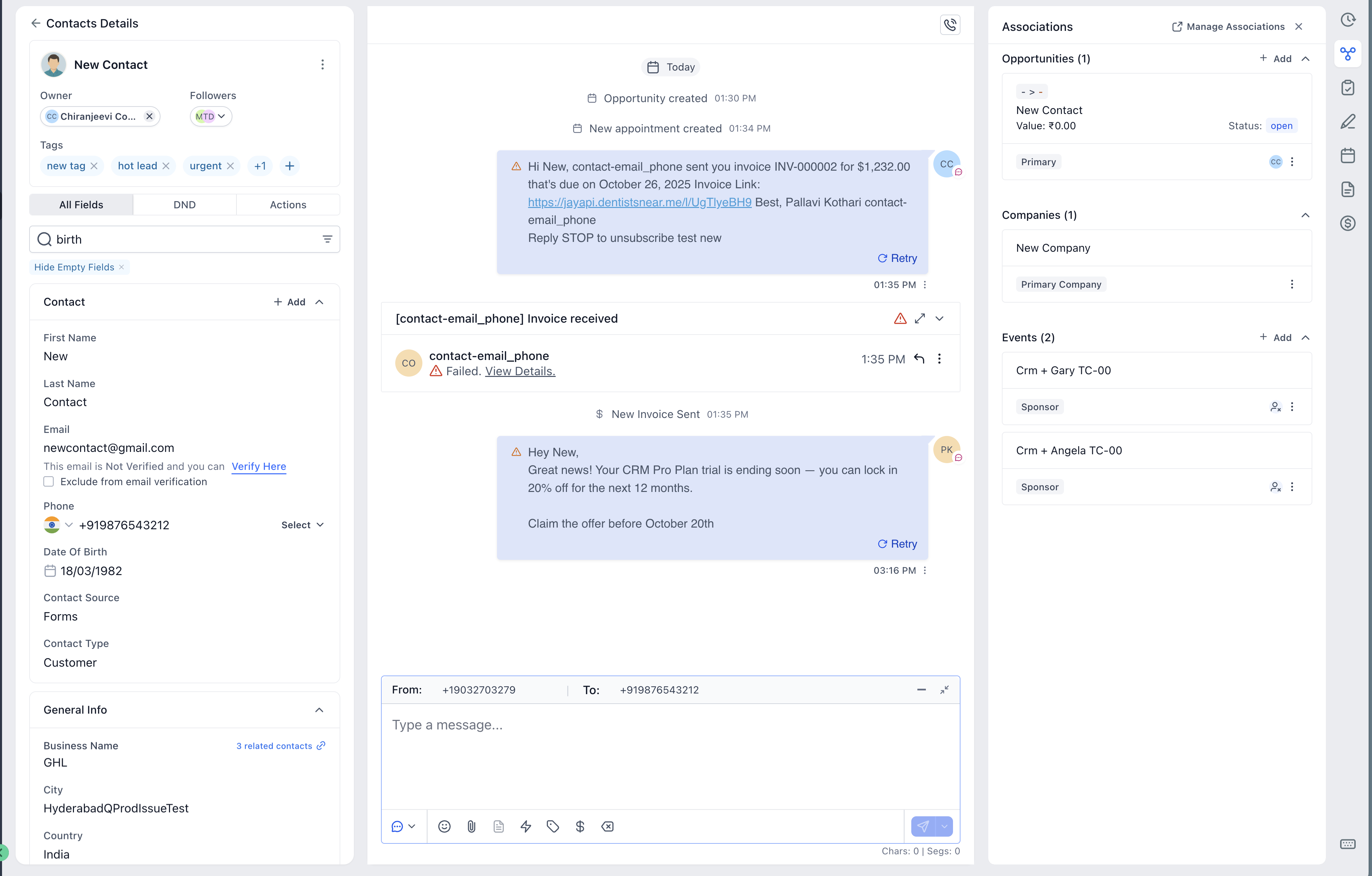Click the attachment paperclip icon
Viewport: 1372px width, 876px height.
(471, 826)
